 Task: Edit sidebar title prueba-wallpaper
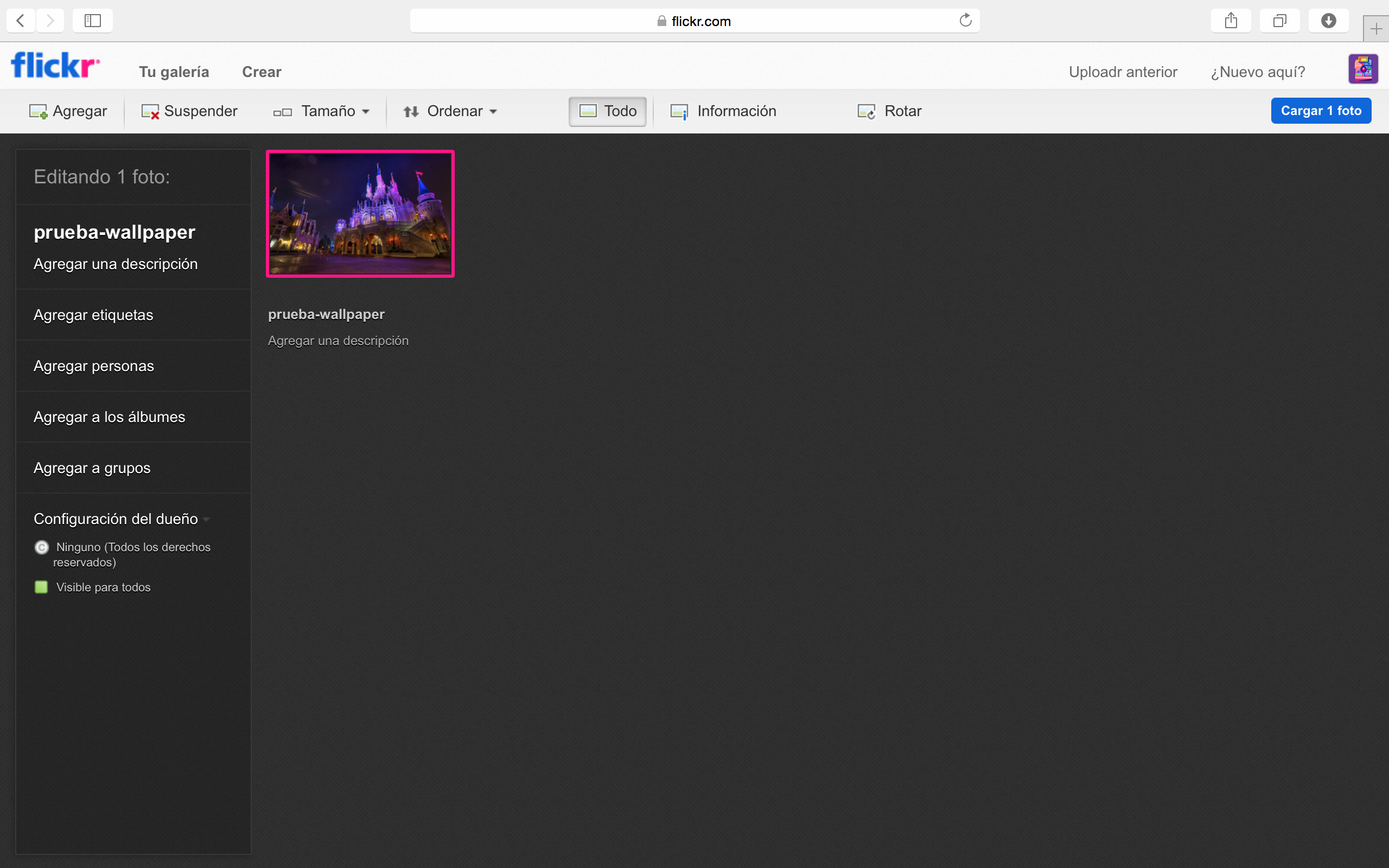114,232
